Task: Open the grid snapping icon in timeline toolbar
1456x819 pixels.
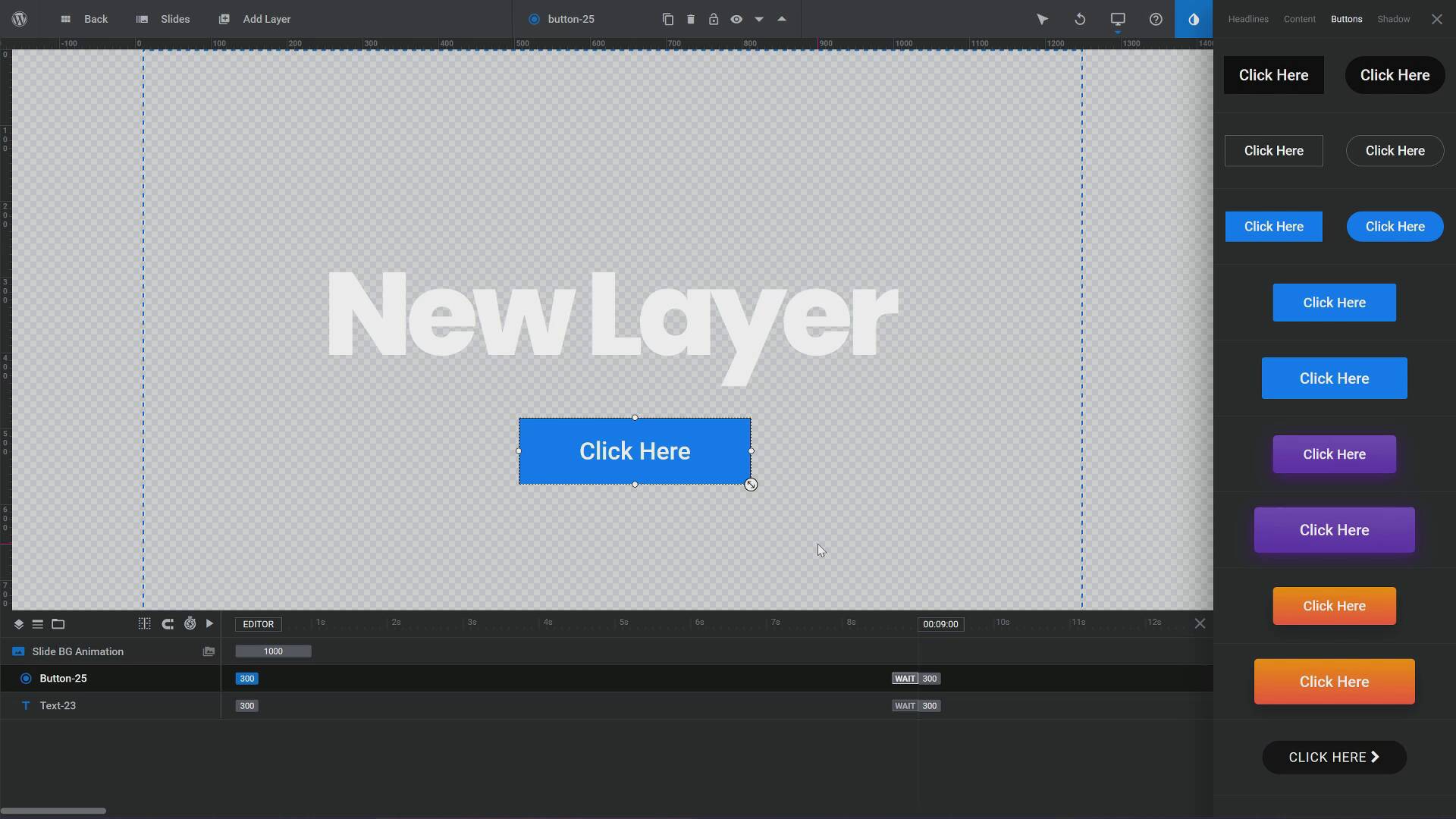Action: point(143,623)
